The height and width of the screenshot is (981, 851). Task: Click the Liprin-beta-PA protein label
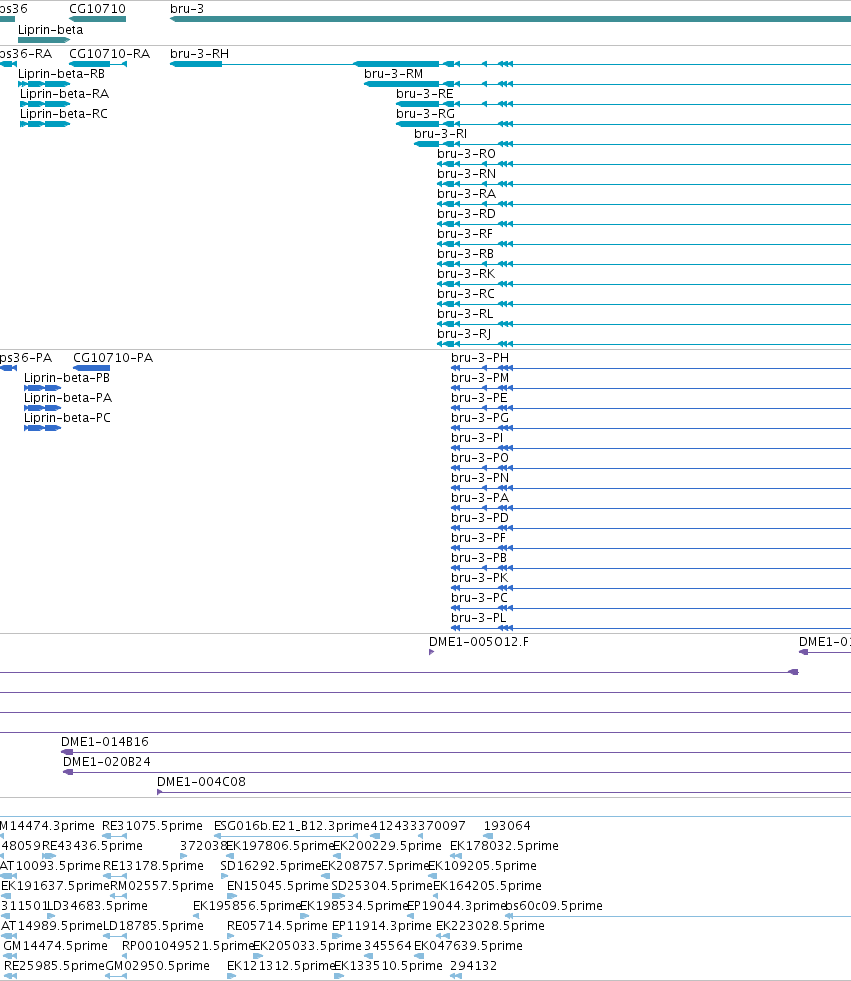point(68,398)
